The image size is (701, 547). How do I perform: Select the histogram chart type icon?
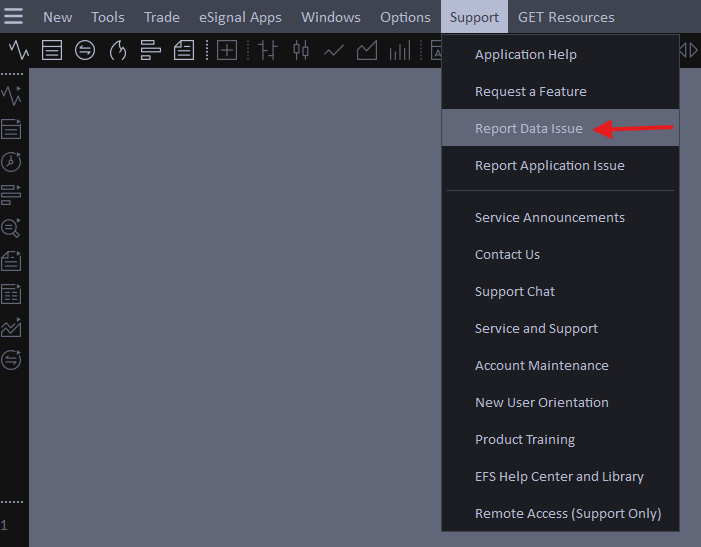pyautogui.click(x=400, y=51)
